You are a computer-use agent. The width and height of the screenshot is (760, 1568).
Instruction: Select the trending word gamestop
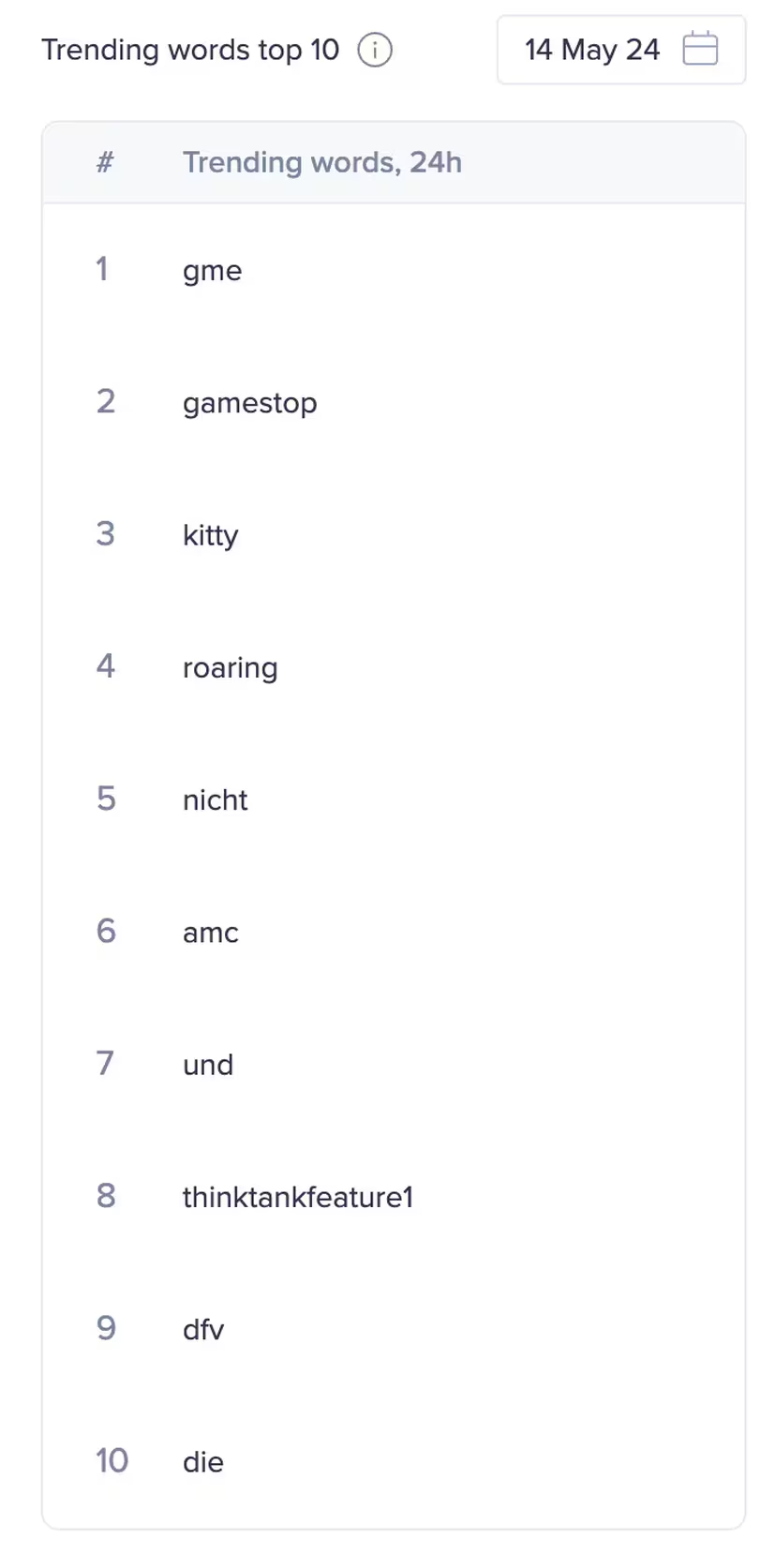250,404
